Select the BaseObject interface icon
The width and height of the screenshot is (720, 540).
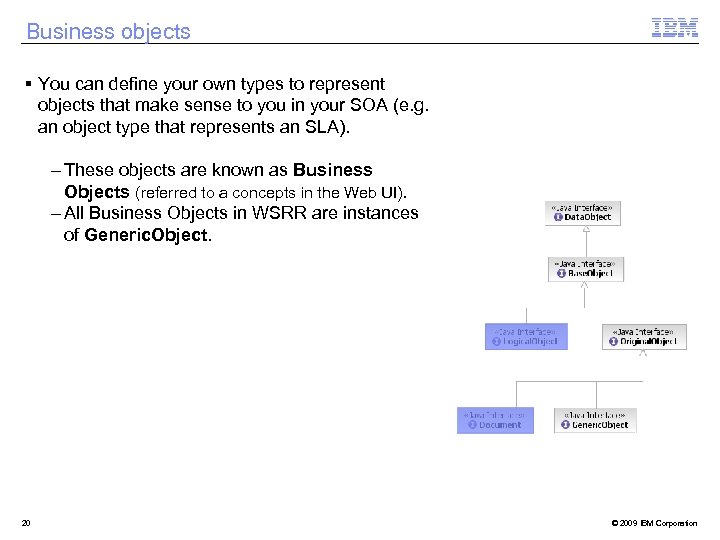[561, 273]
